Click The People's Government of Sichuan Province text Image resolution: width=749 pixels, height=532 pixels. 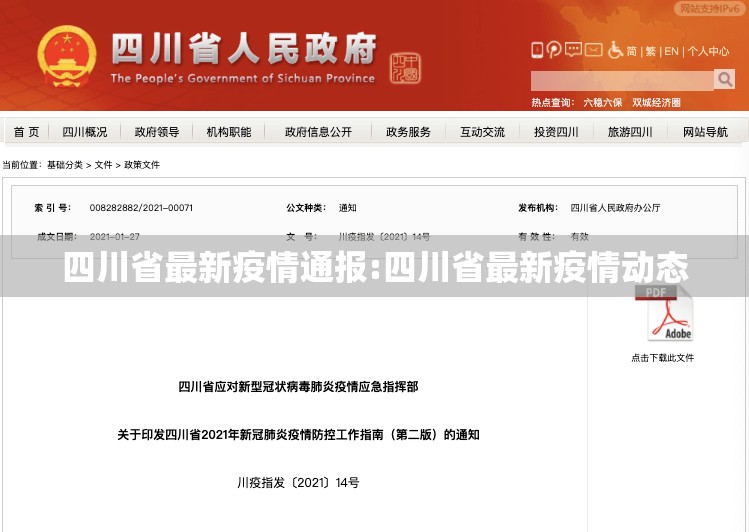pyautogui.click(x=243, y=78)
